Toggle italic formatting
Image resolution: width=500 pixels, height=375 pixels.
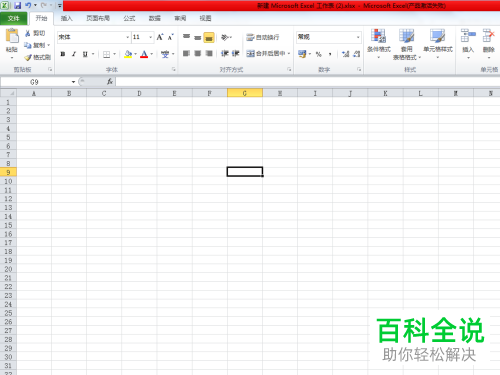(74, 54)
